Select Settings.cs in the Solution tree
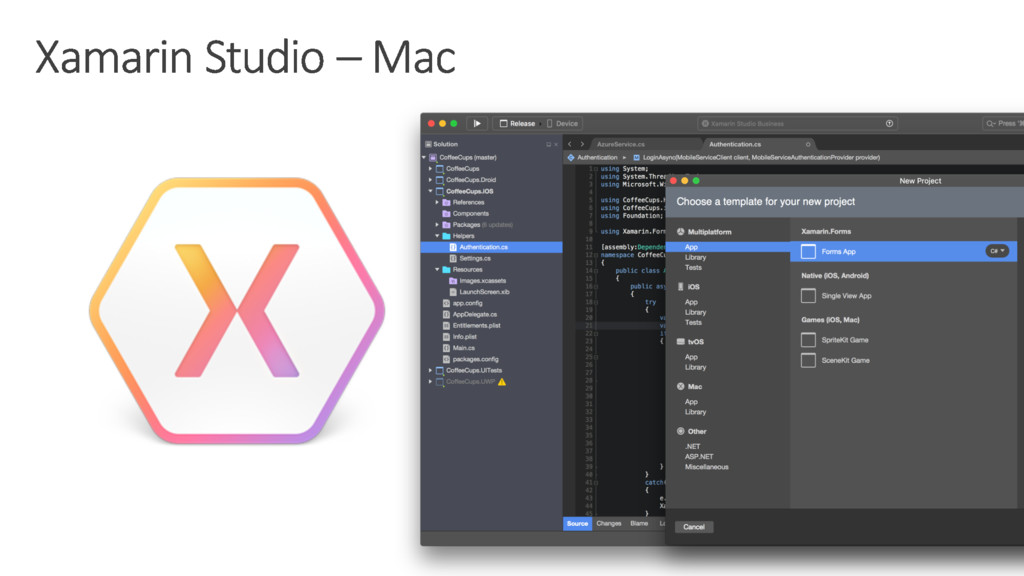The width and height of the screenshot is (1024, 576). click(475, 259)
